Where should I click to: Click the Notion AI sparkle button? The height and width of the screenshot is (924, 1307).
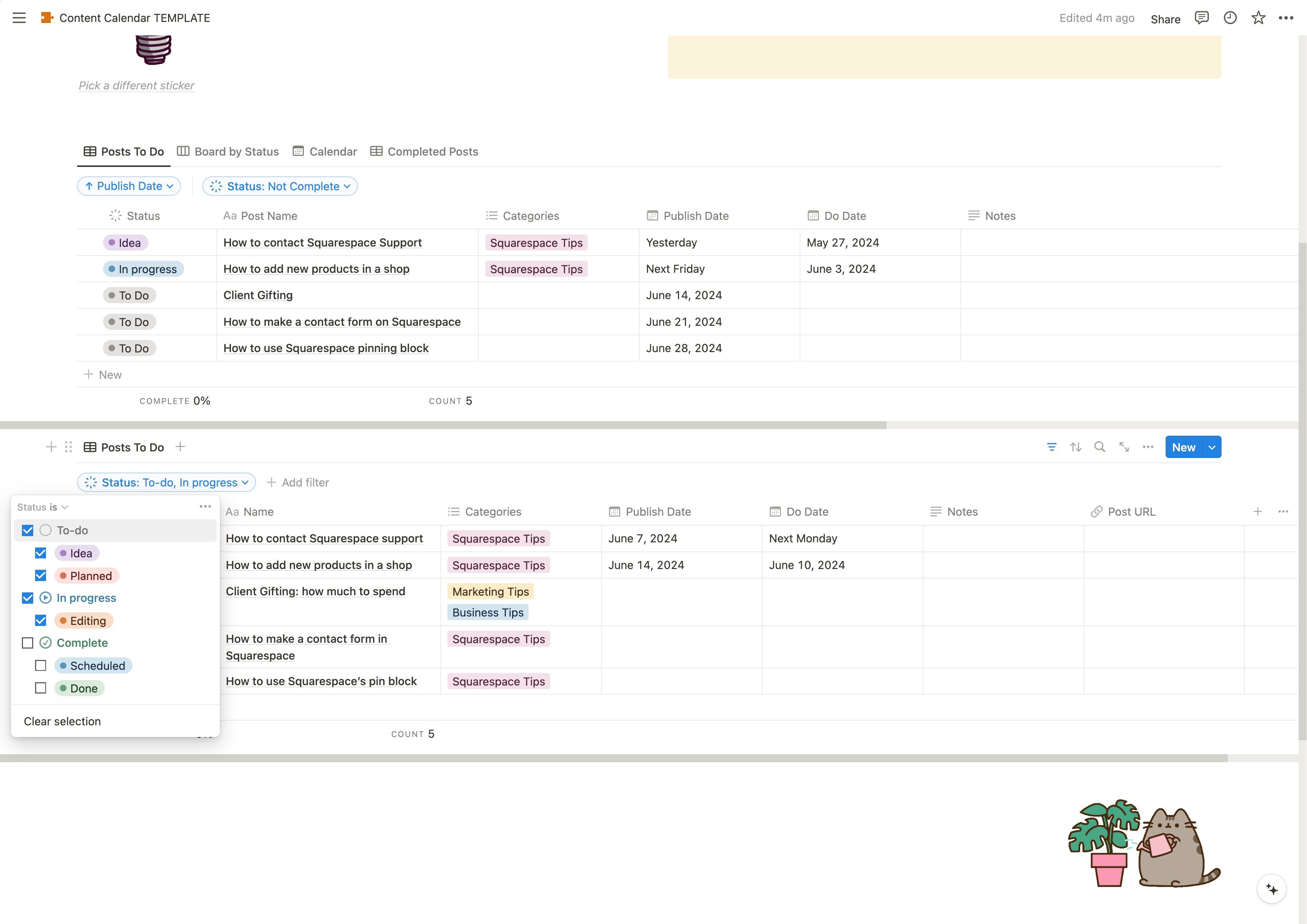tap(1271, 889)
